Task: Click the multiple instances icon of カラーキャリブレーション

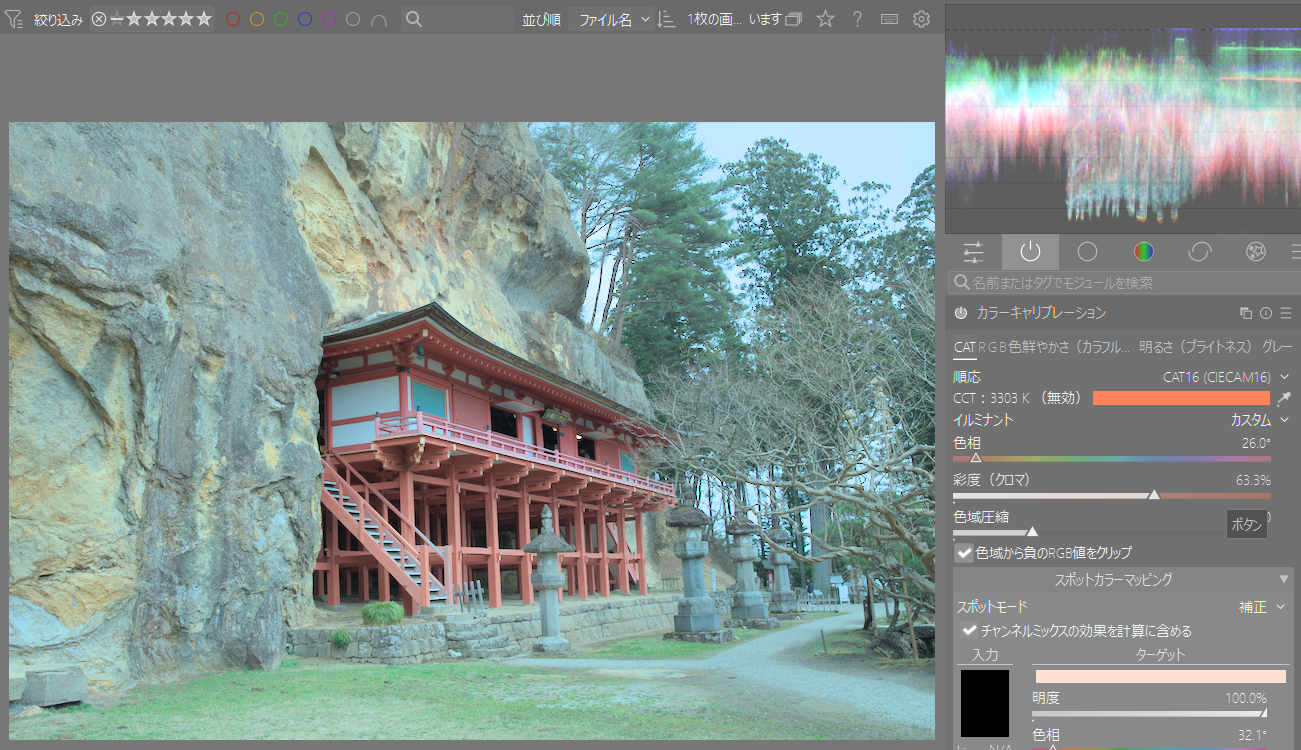Action: point(1246,313)
